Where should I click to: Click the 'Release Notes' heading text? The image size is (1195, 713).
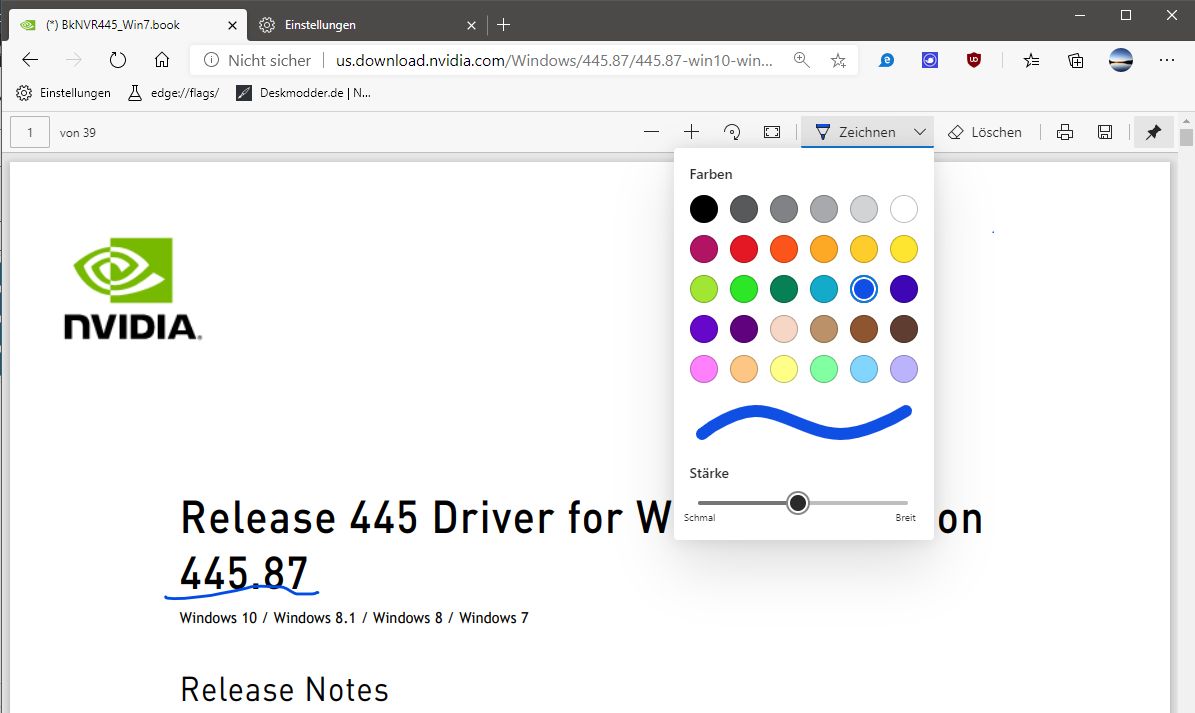pyautogui.click(x=284, y=689)
